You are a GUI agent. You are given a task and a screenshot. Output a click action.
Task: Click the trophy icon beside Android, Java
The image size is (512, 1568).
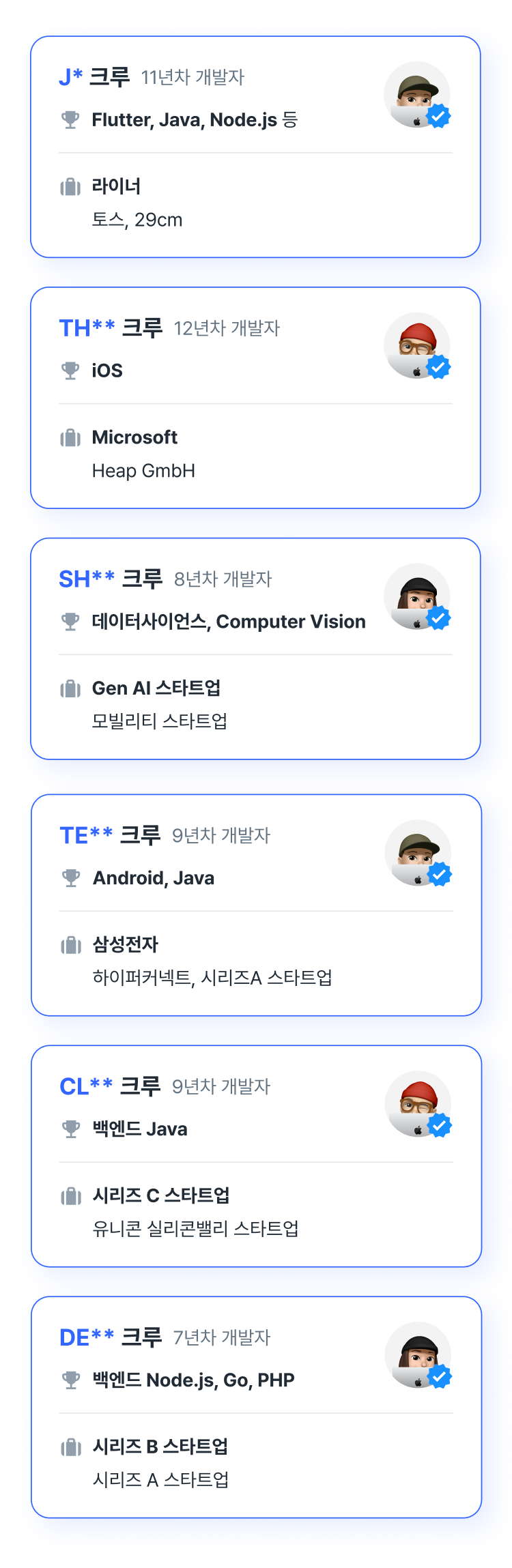click(x=71, y=878)
